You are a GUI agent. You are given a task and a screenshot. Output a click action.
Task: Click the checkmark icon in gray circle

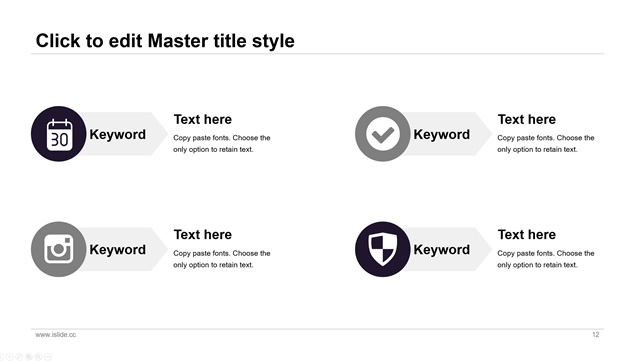383,134
